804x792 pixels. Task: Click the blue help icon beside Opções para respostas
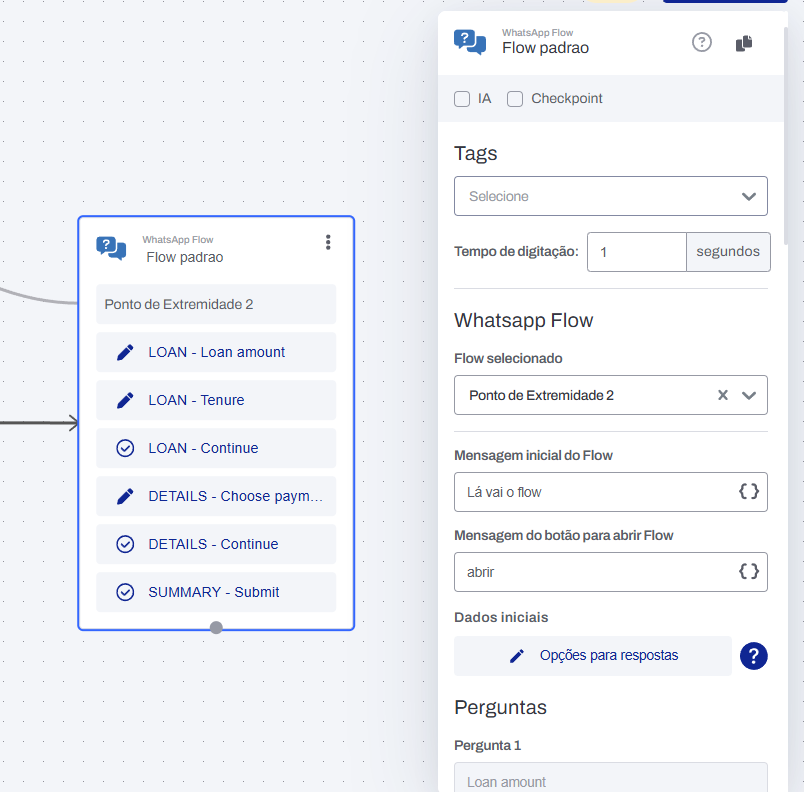(753, 656)
